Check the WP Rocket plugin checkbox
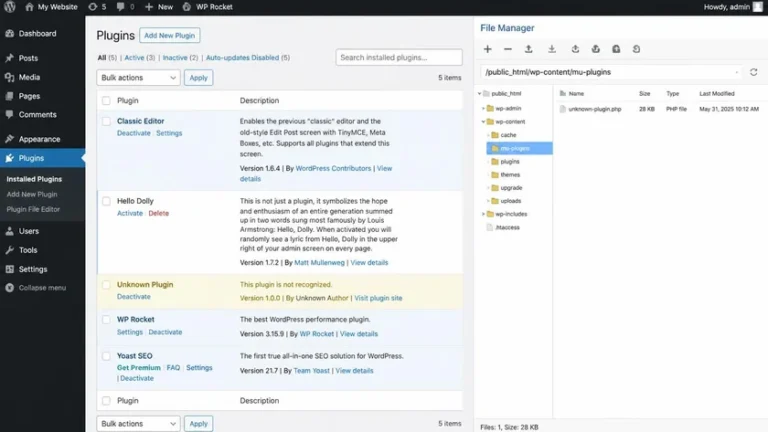Viewport: 768px width, 432px height. click(x=106, y=320)
